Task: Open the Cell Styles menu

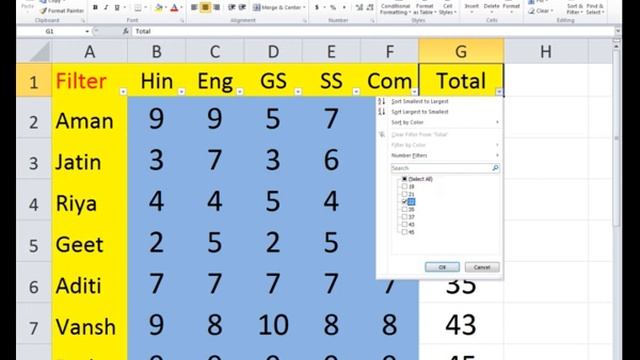Action: pyautogui.click(x=447, y=8)
